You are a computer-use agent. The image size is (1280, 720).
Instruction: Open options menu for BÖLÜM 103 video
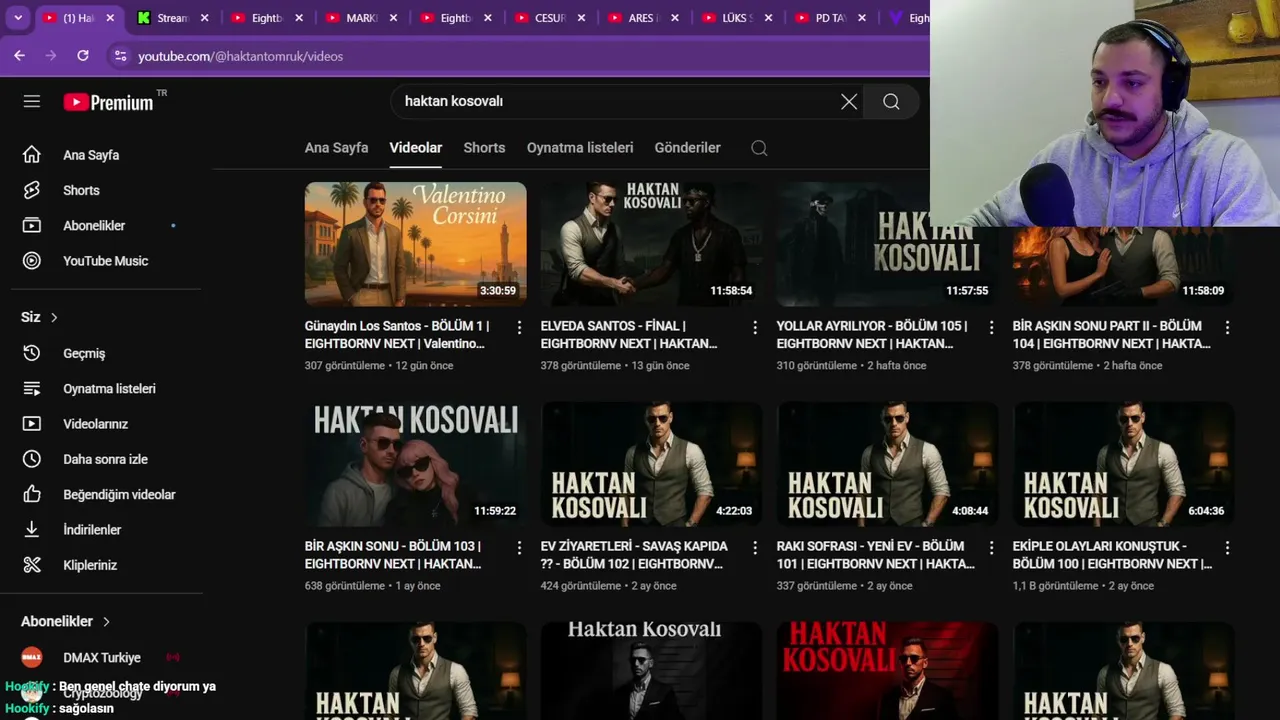point(519,548)
